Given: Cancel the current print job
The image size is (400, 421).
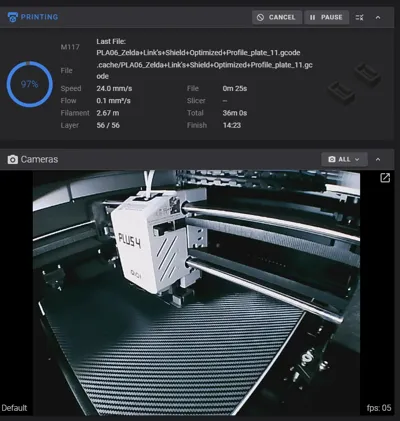Looking at the screenshot, I should click(277, 17).
